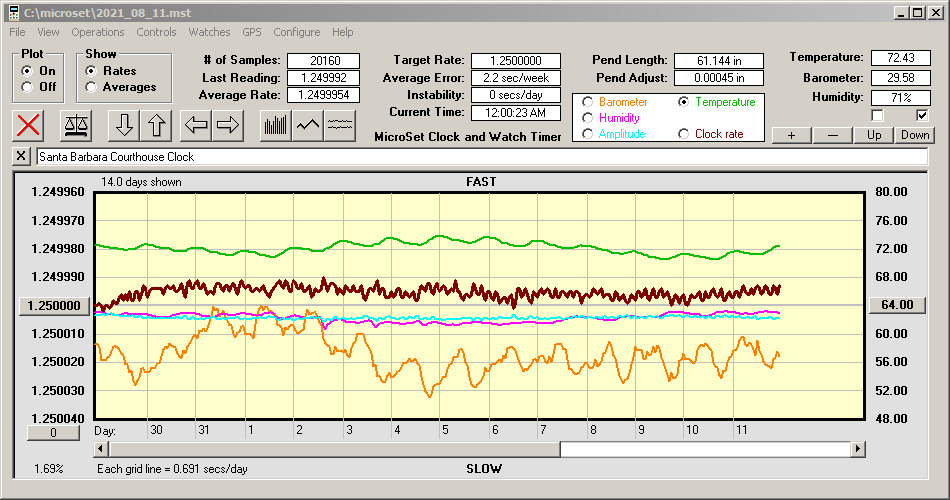This screenshot has height=500, width=950.
Task: Open the Watches menu
Action: click(x=209, y=32)
